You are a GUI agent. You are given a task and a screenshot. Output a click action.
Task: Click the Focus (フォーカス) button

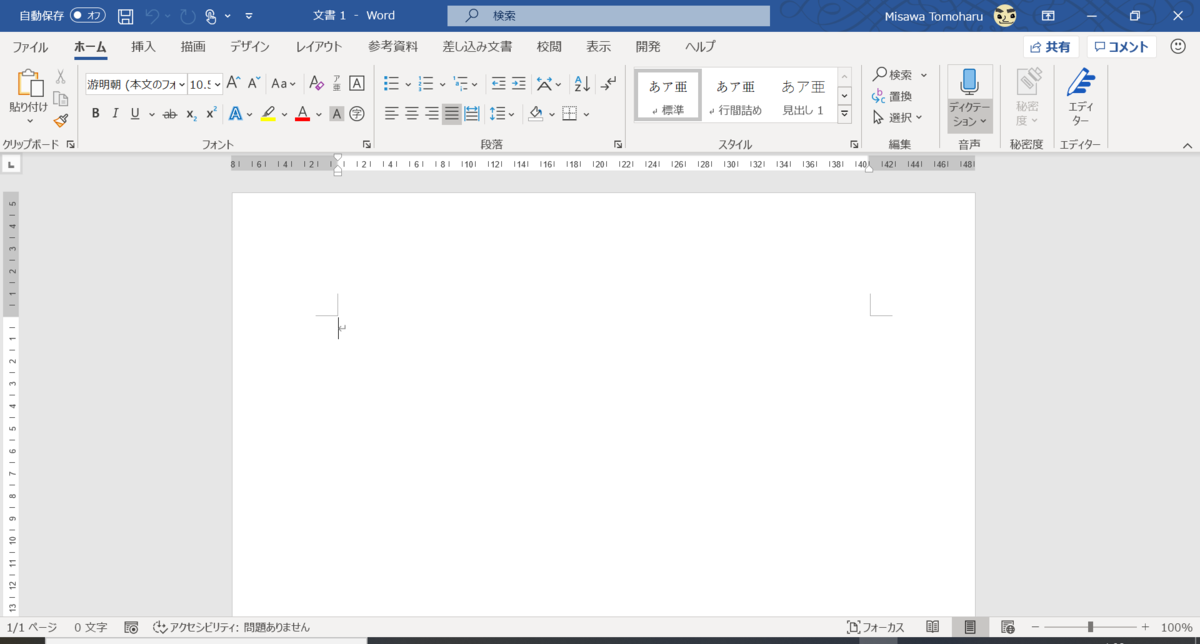(x=876, y=627)
